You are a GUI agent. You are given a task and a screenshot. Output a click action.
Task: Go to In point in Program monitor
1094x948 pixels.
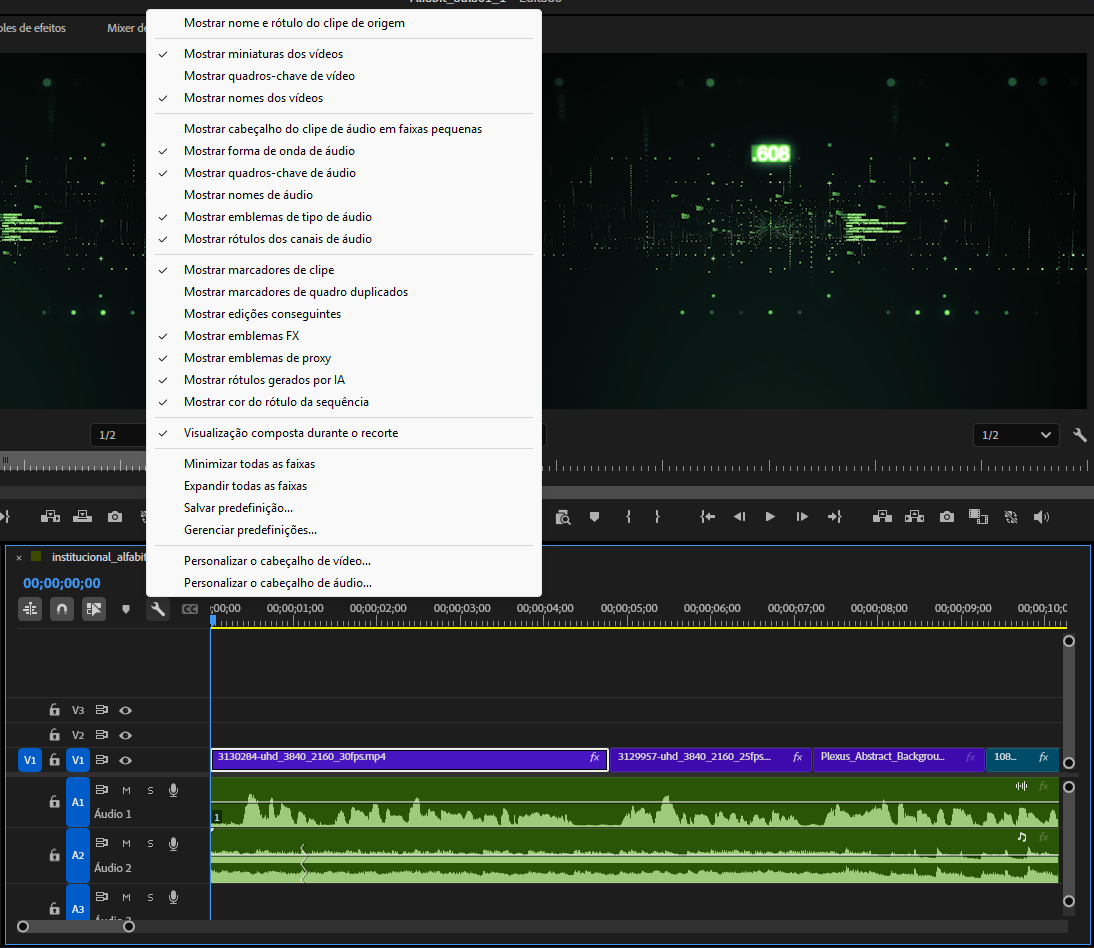[707, 517]
